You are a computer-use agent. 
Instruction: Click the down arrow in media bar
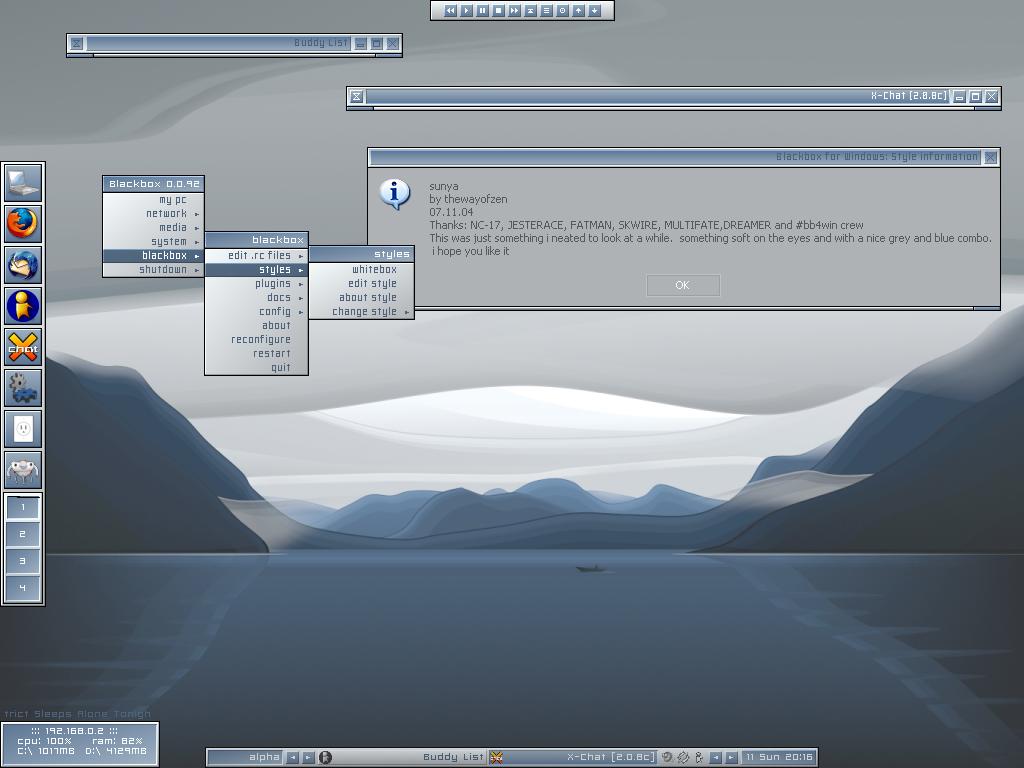tap(594, 10)
